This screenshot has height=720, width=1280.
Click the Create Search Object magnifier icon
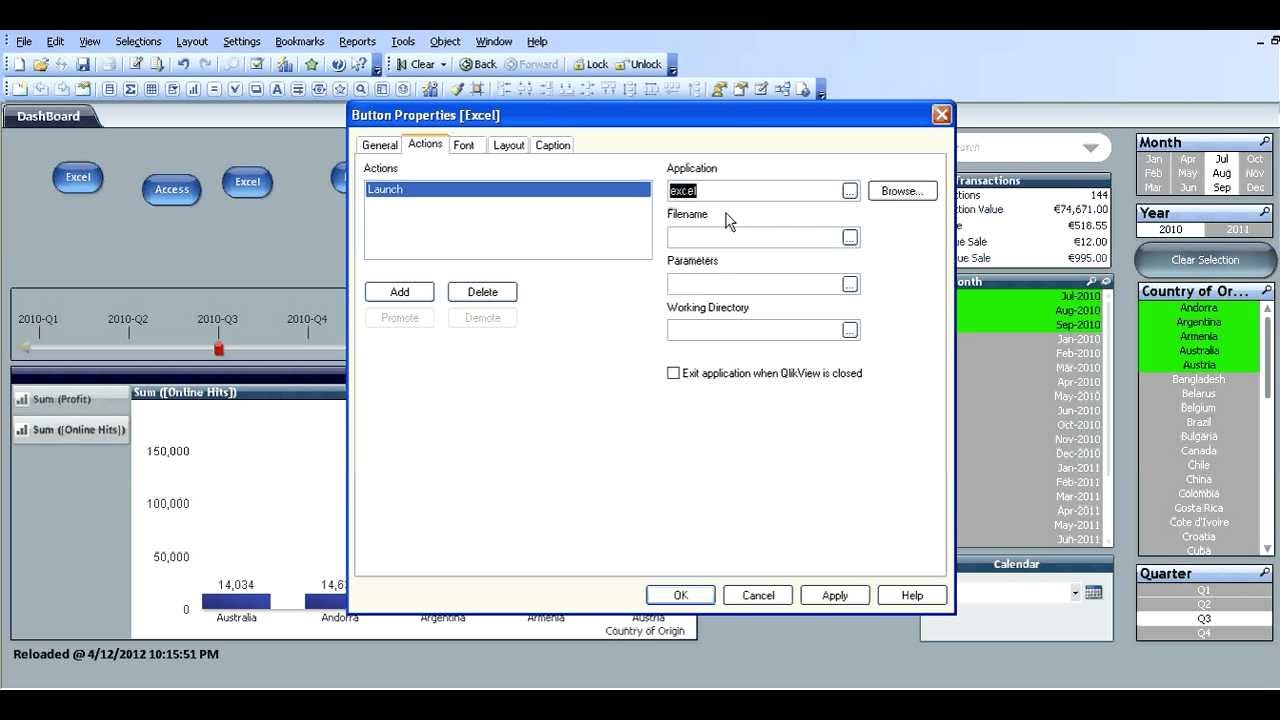click(361, 89)
